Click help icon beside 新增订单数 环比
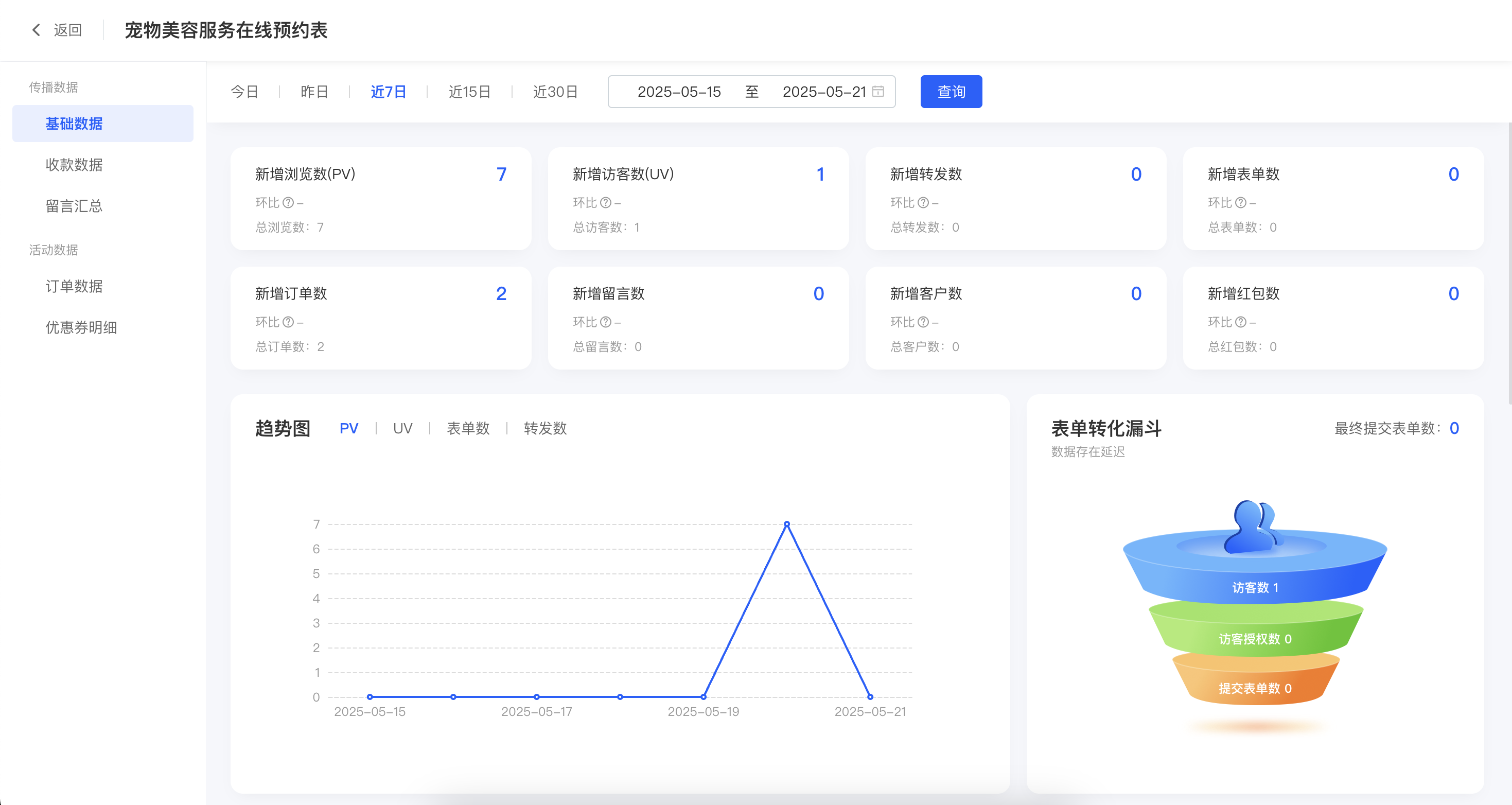Screen dimensions: 1512x805 (288, 322)
